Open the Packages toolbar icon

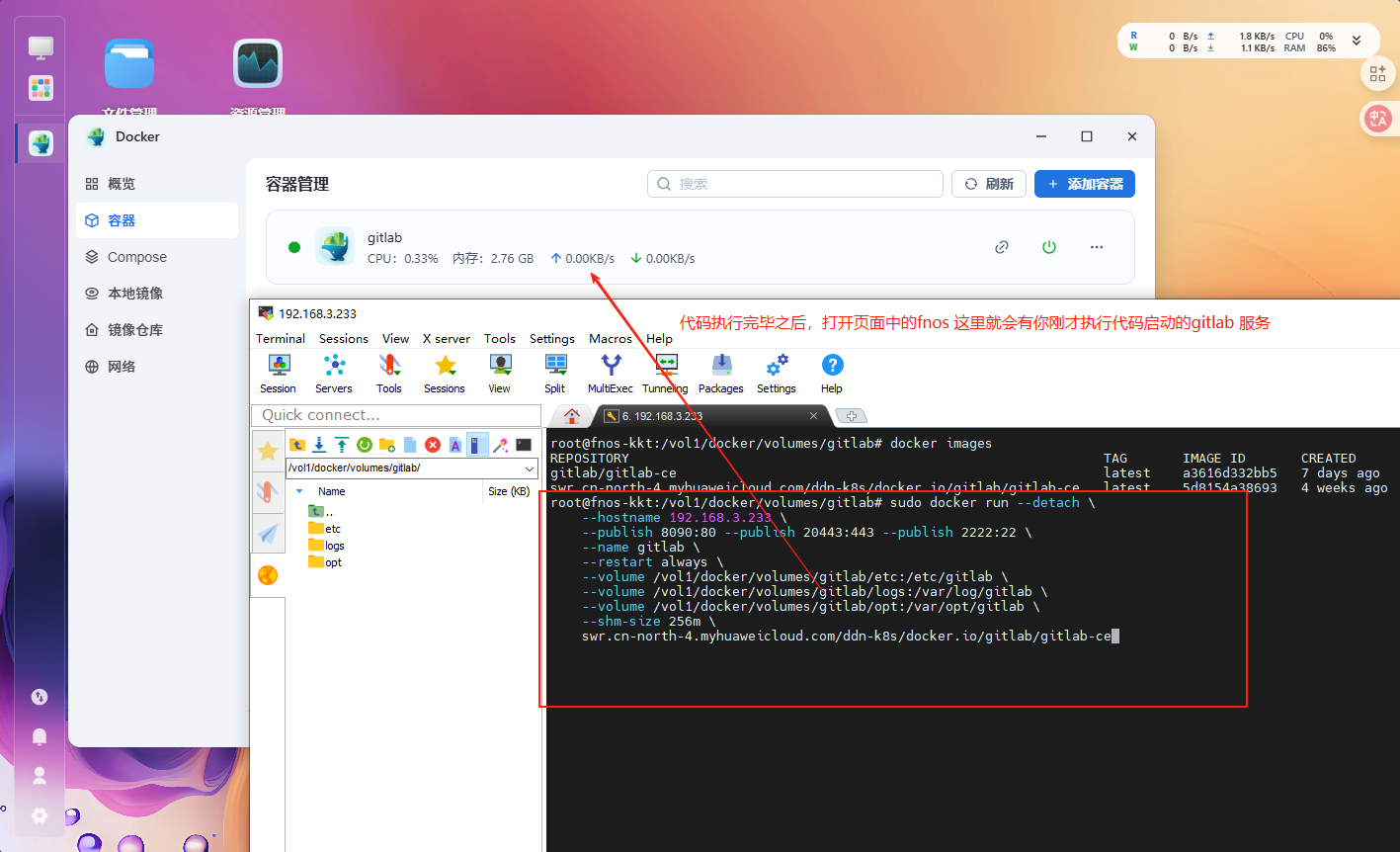click(x=720, y=374)
